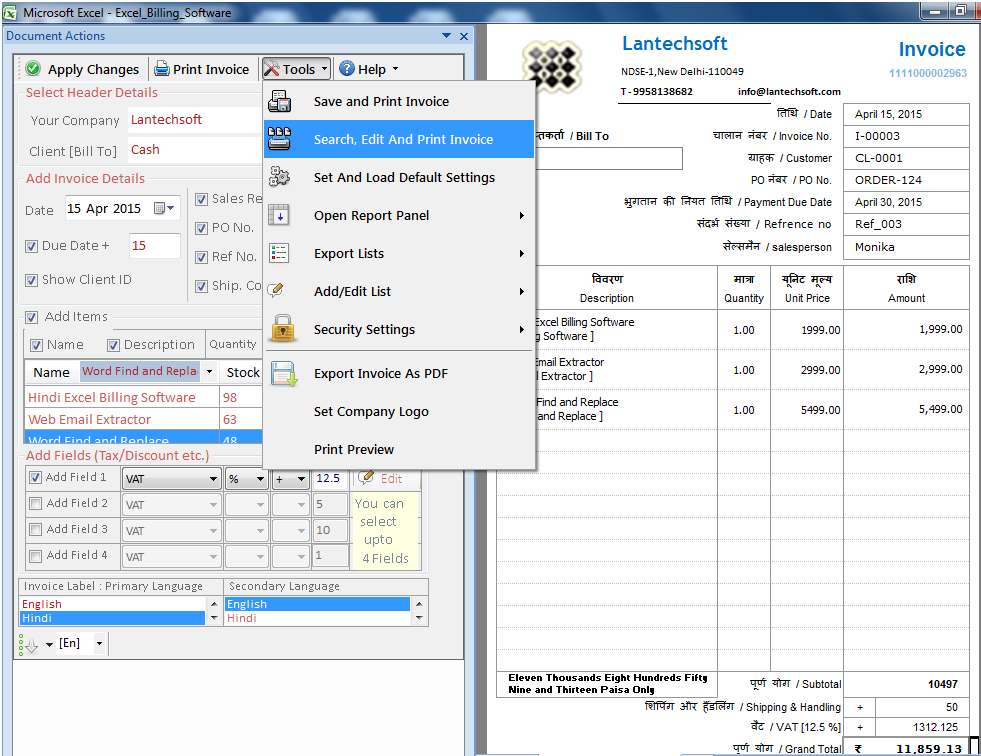Toggle the PO No. checkbox

tap(201, 228)
